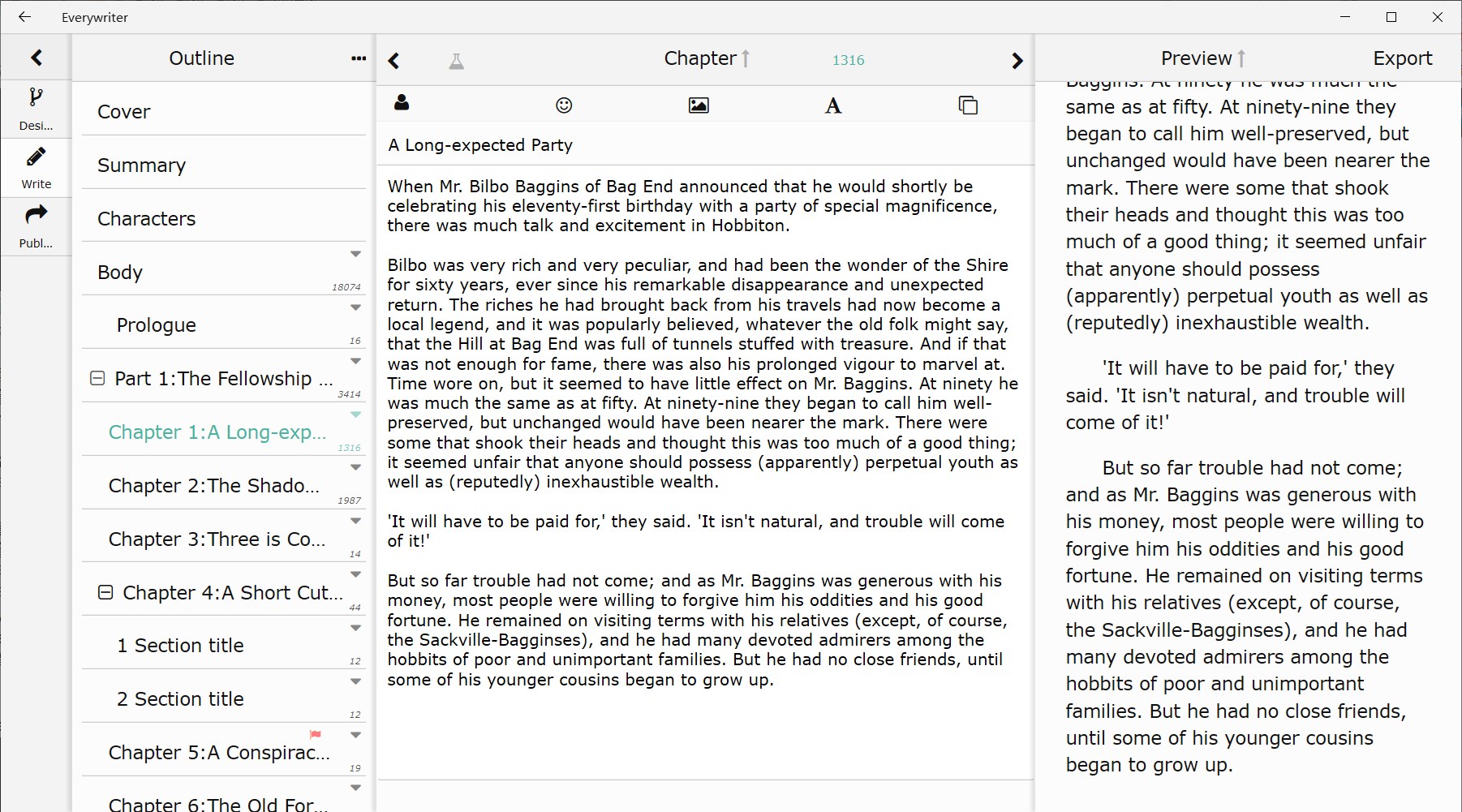The height and width of the screenshot is (812, 1462).
Task: Click the Preview header up arrow
Action: point(1241,58)
